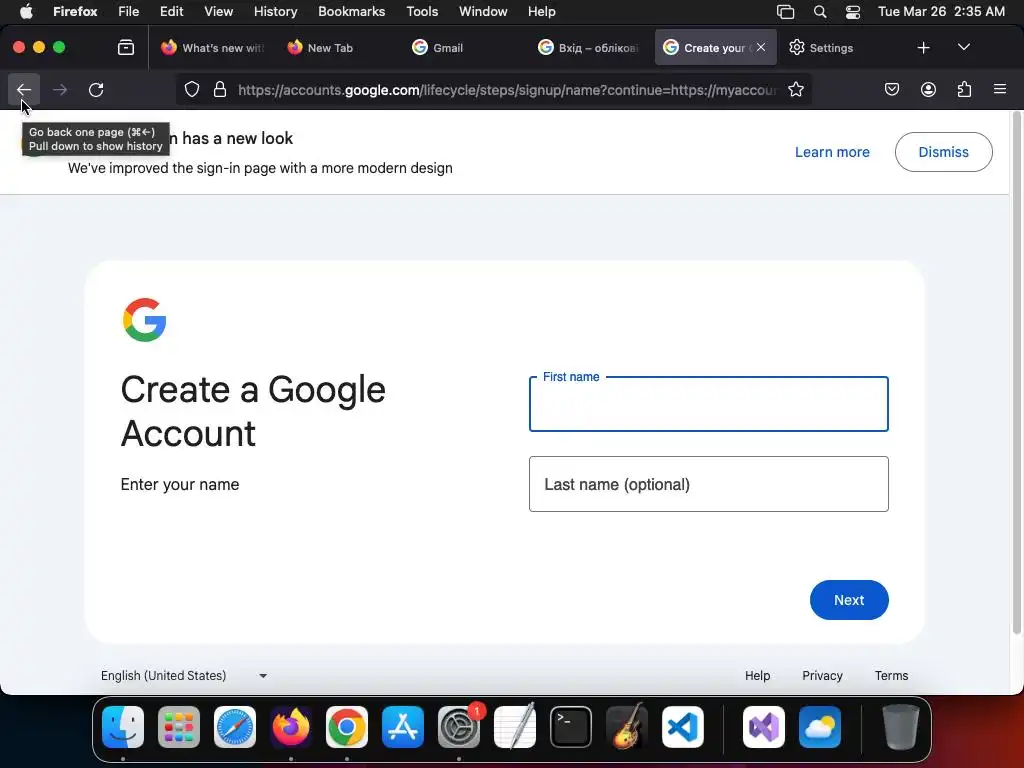Open the Help menu in menu bar
The height and width of the screenshot is (768, 1024).
[541, 11]
